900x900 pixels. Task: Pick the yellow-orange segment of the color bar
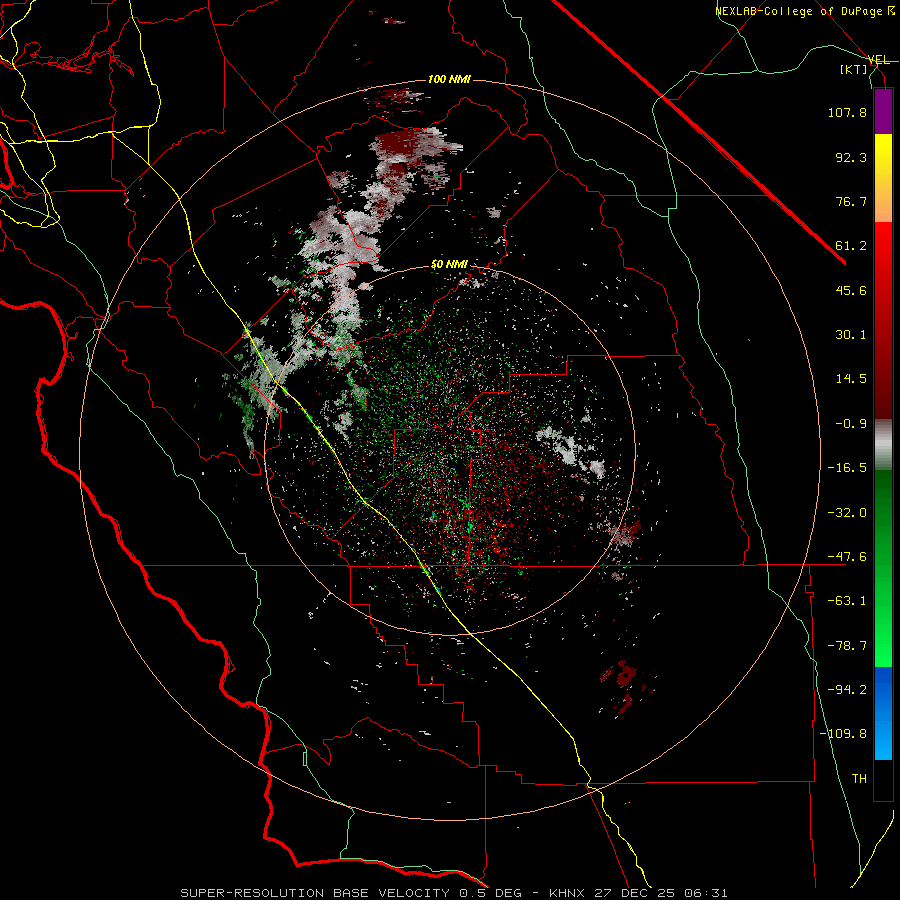883,178
